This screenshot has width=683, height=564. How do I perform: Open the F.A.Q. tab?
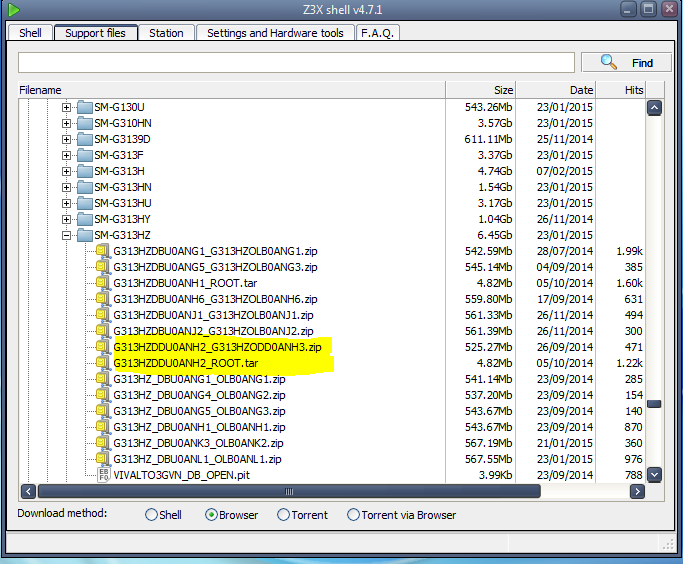378,33
